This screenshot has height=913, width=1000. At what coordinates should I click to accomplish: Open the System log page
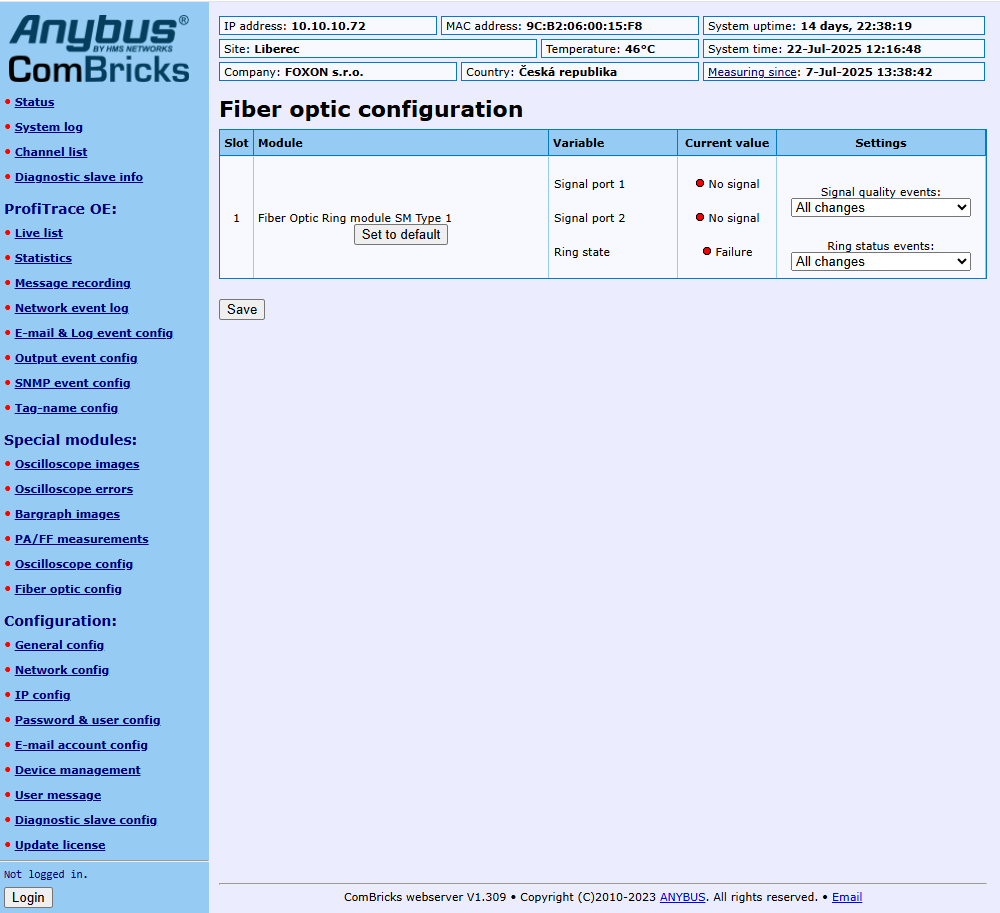pos(48,127)
